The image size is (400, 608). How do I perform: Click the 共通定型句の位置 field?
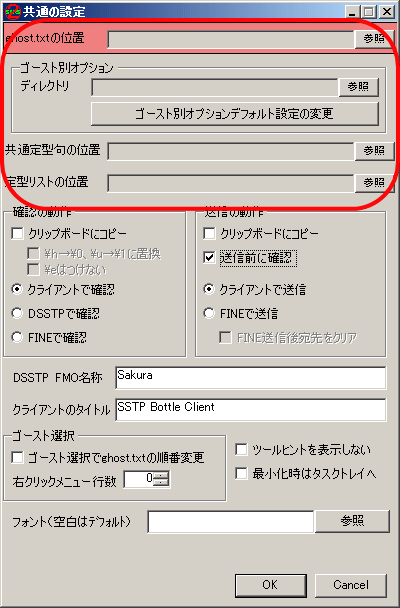pos(231,151)
